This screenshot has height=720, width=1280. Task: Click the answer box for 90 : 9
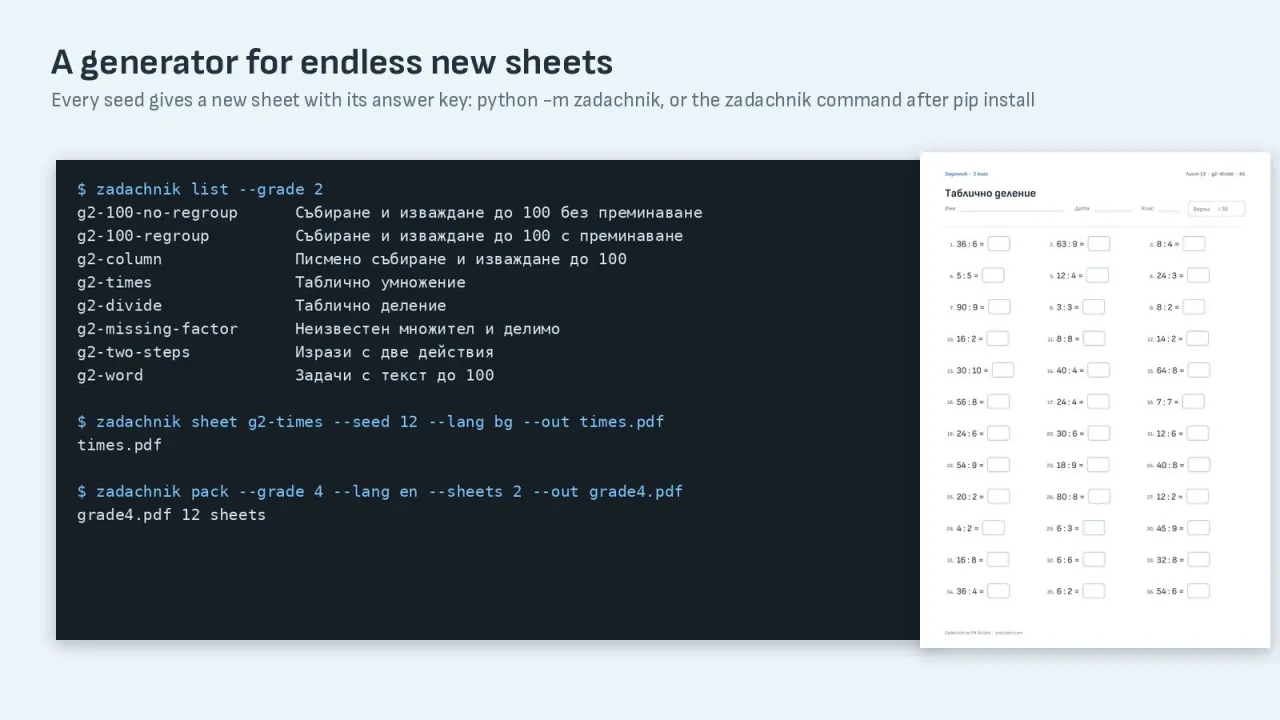tap(999, 307)
